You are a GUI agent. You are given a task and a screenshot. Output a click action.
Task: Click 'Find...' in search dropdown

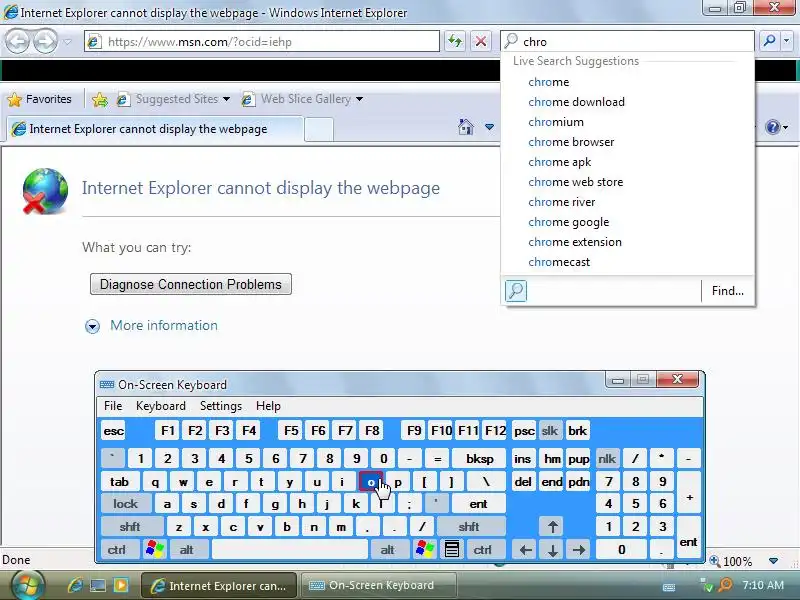[x=728, y=291]
